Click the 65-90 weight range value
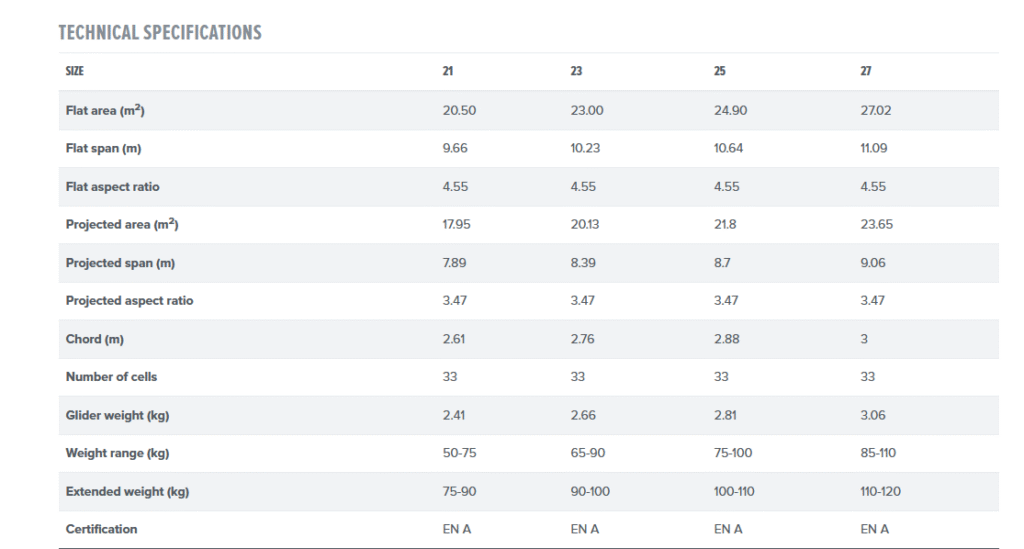The image size is (1024, 549). [x=588, y=453]
